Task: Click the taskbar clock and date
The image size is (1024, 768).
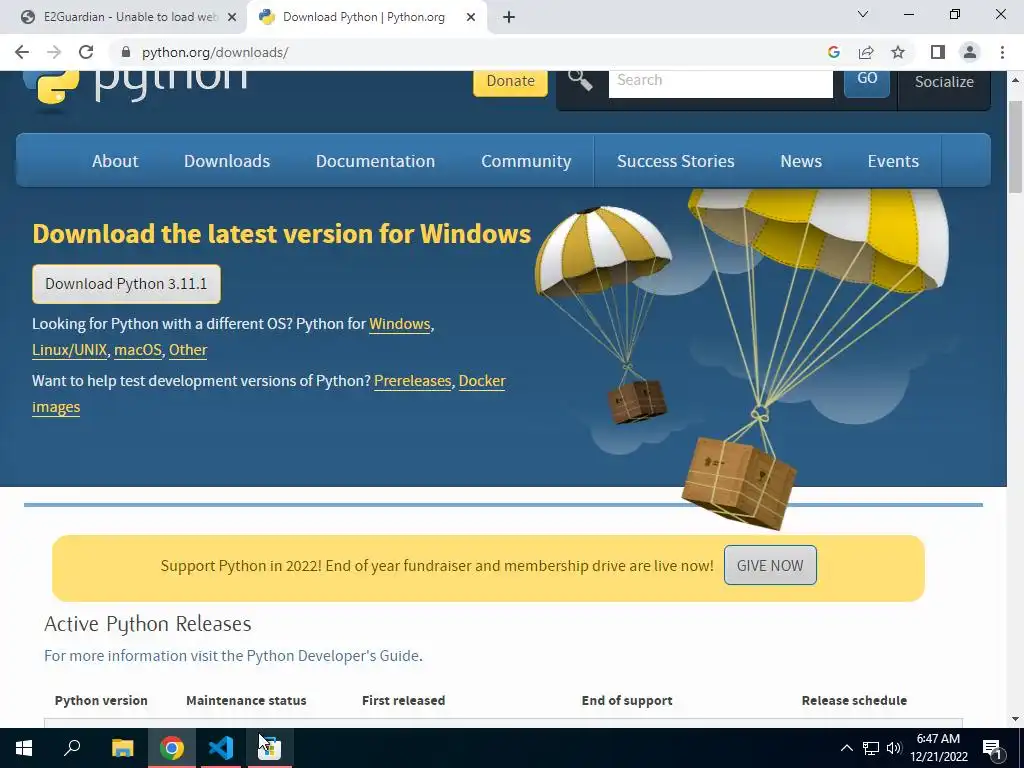Action: (x=938, y=748)
